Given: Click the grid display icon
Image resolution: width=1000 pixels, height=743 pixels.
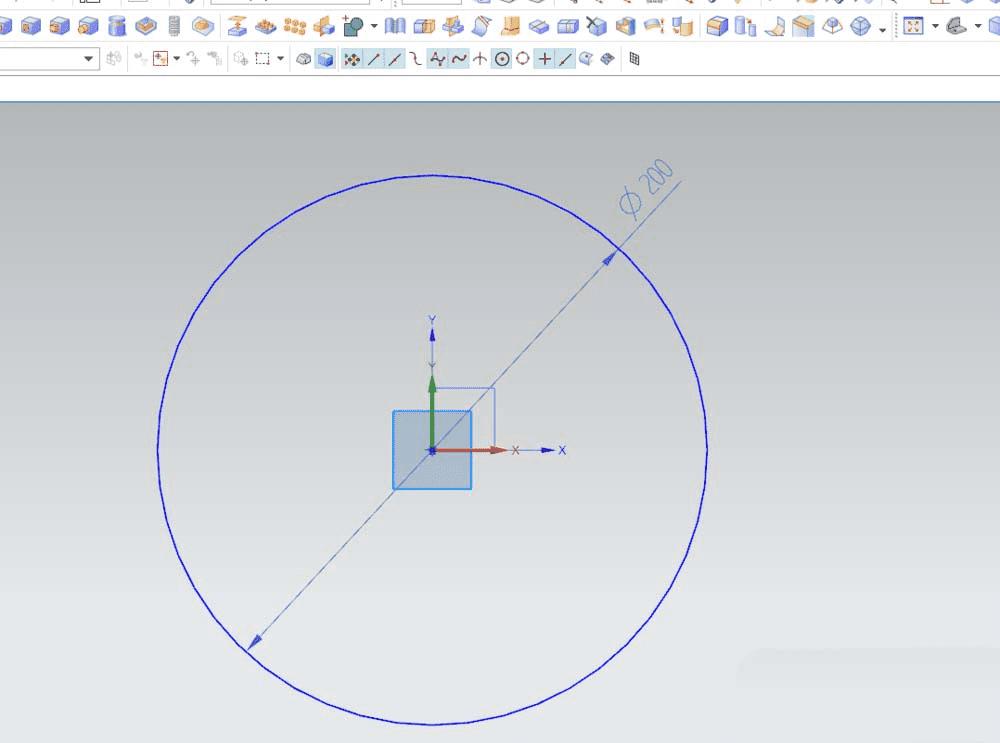Looking at the screenshot, I should (634, 59).
